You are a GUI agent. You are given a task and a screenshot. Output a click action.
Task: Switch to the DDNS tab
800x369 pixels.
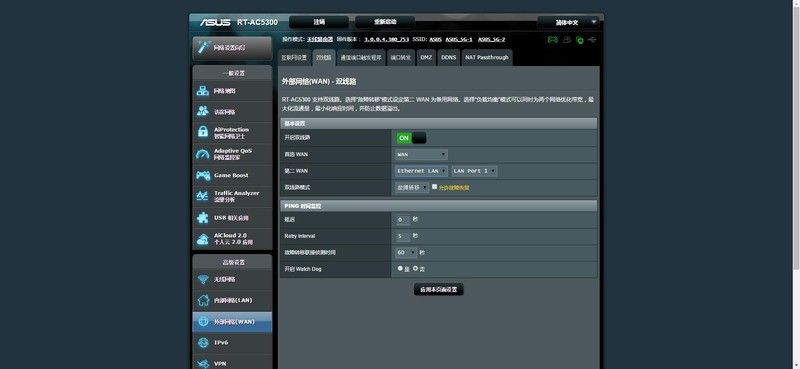[x=448, y=58]
